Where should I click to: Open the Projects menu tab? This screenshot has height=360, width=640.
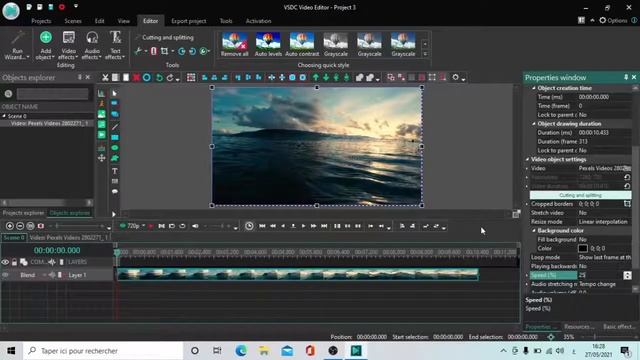[x=41, y=21]
